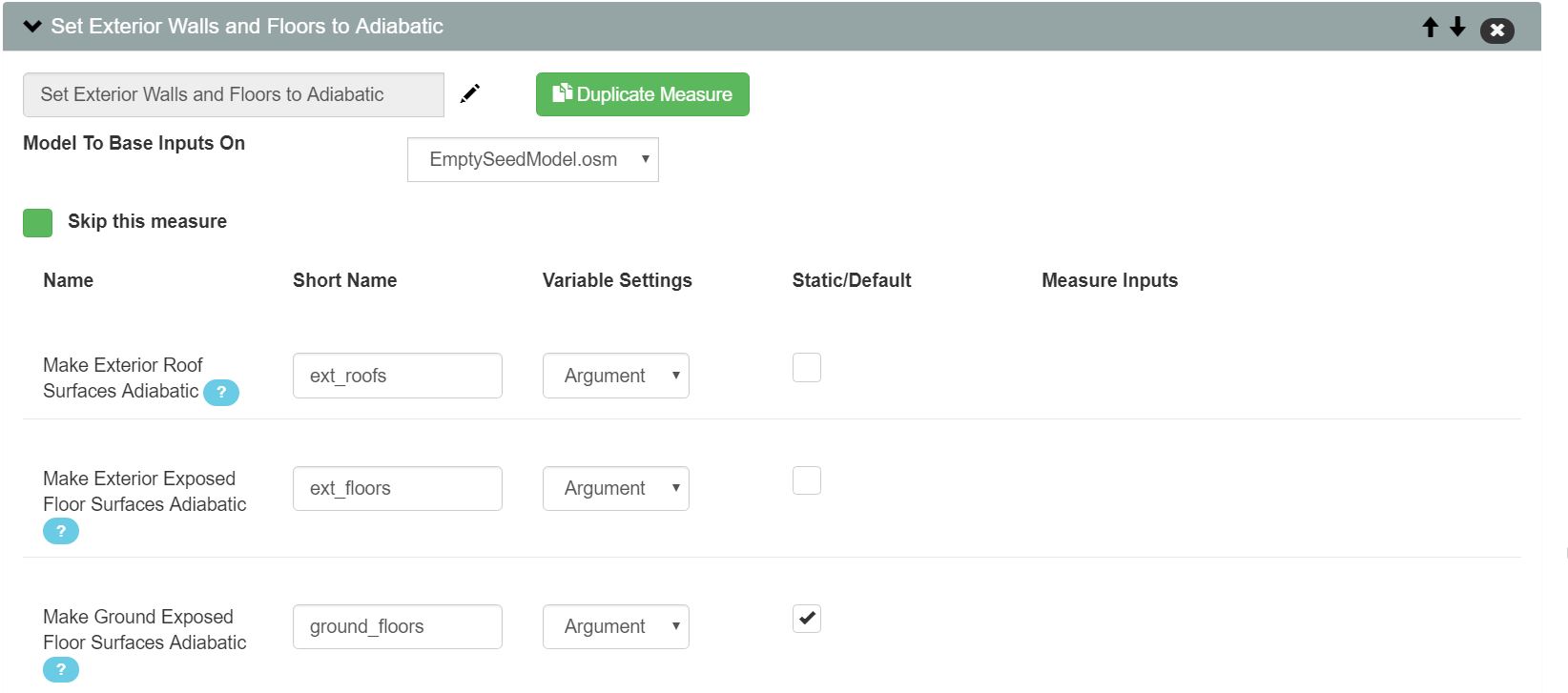This screenshot has height=693, width=1568.
Task: Open help for Make Exterior Exposed Floor Surfaces
Action: tap(61, 531)
